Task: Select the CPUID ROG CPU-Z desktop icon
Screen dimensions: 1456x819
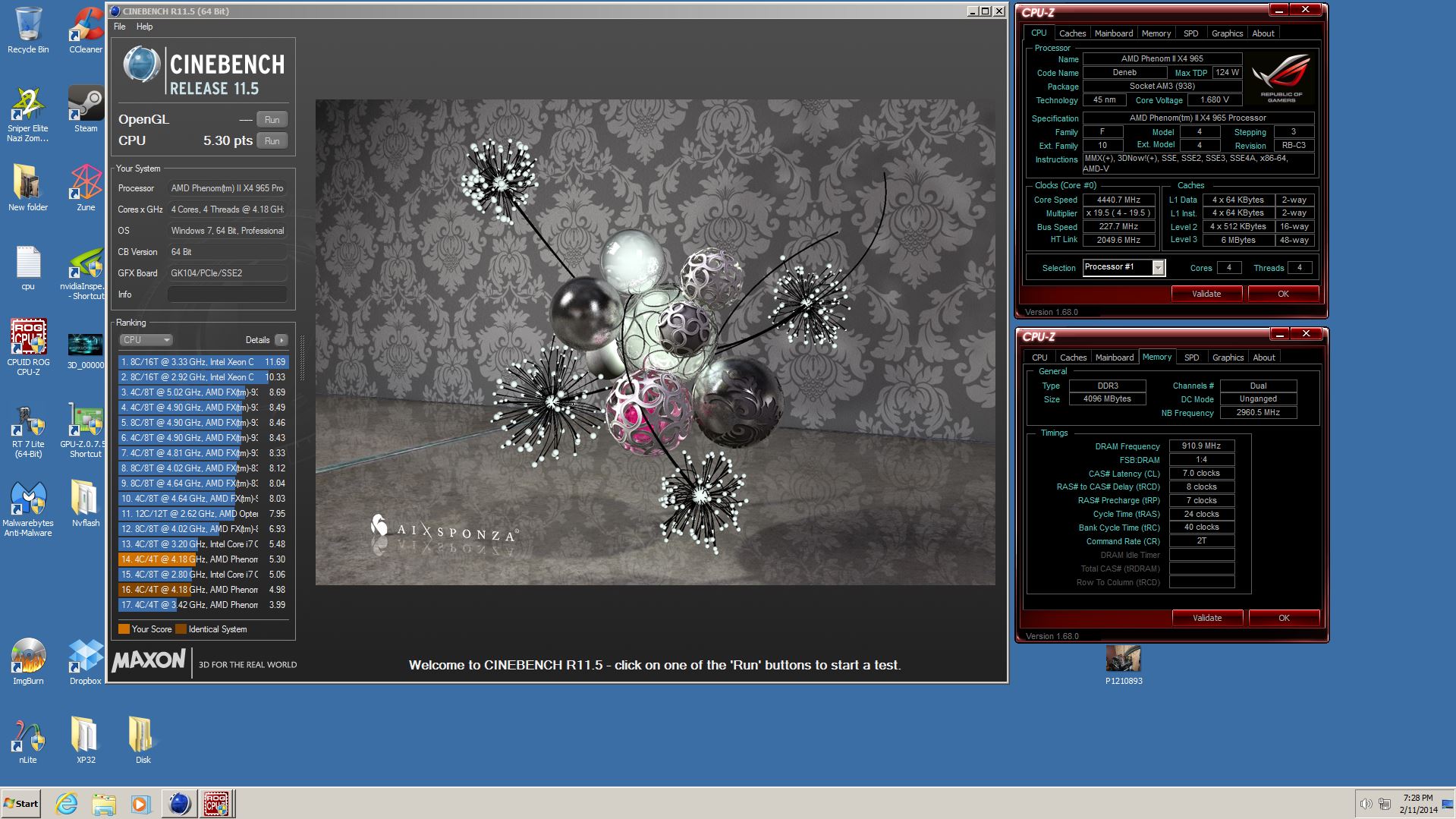Action: click(x=28, y=346)
